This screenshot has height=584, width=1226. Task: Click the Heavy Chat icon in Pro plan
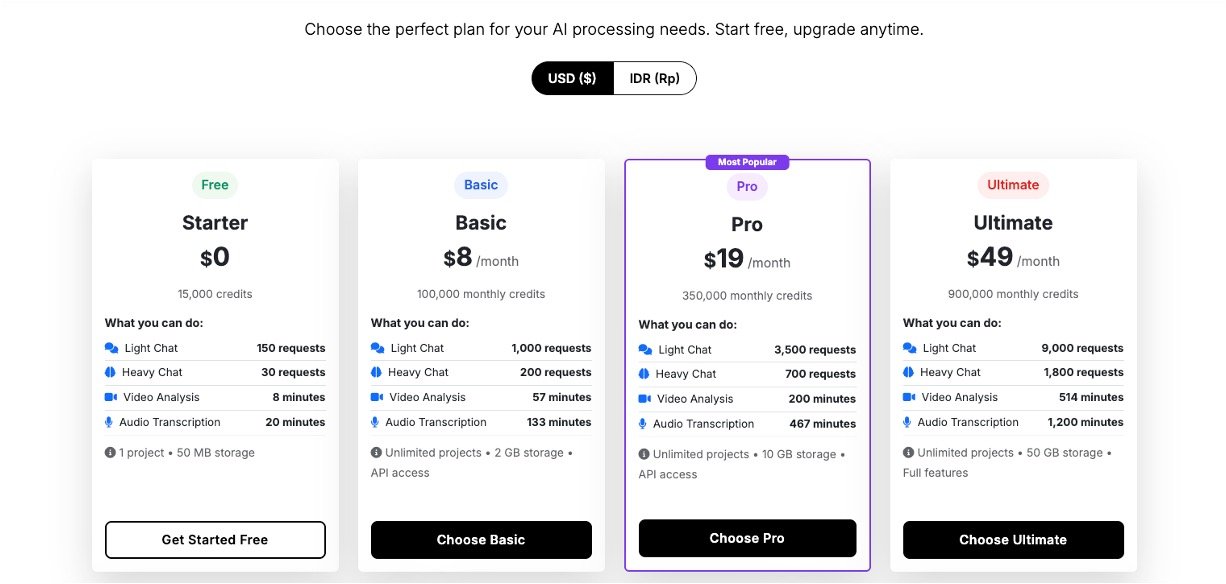[x=645, y=374]
